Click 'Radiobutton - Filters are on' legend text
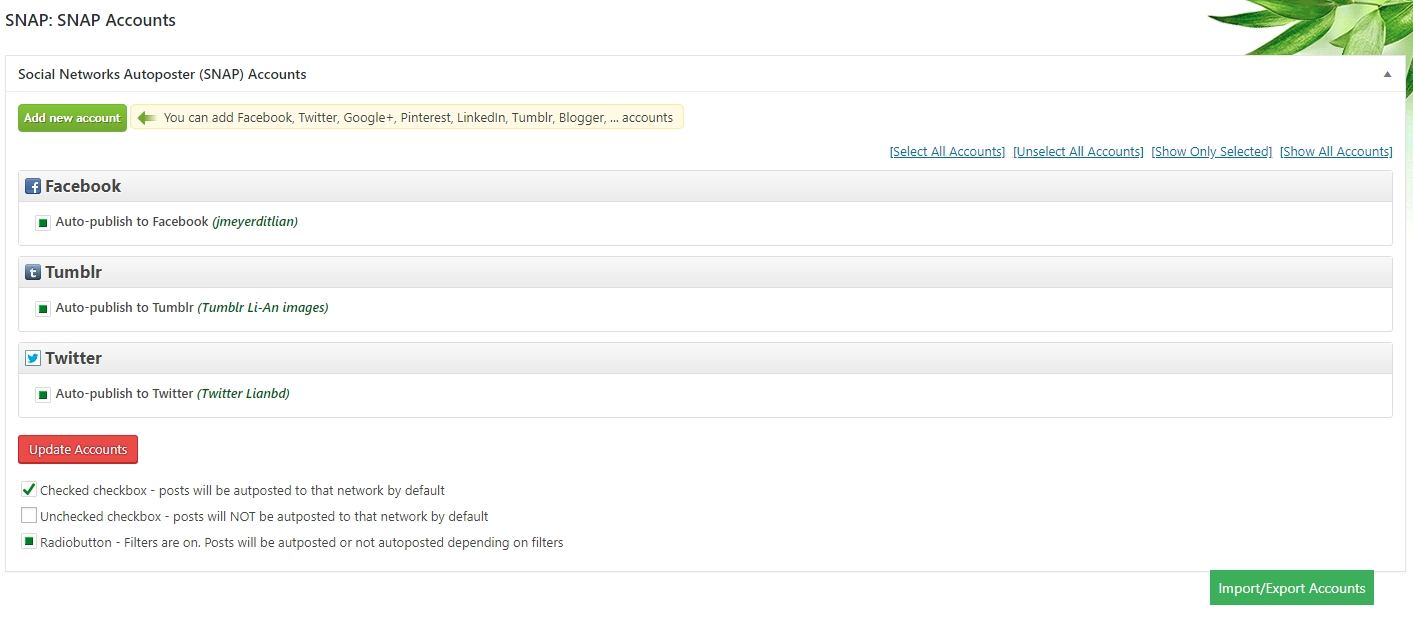The image size is (1413, 632). pos(302,543)
